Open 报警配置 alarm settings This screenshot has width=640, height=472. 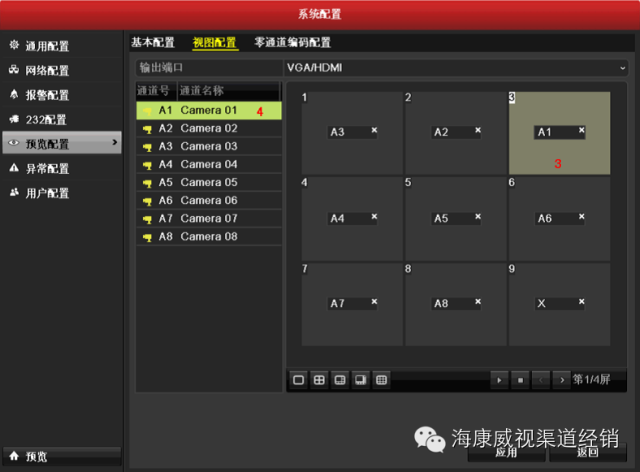(x=61, y=95)
